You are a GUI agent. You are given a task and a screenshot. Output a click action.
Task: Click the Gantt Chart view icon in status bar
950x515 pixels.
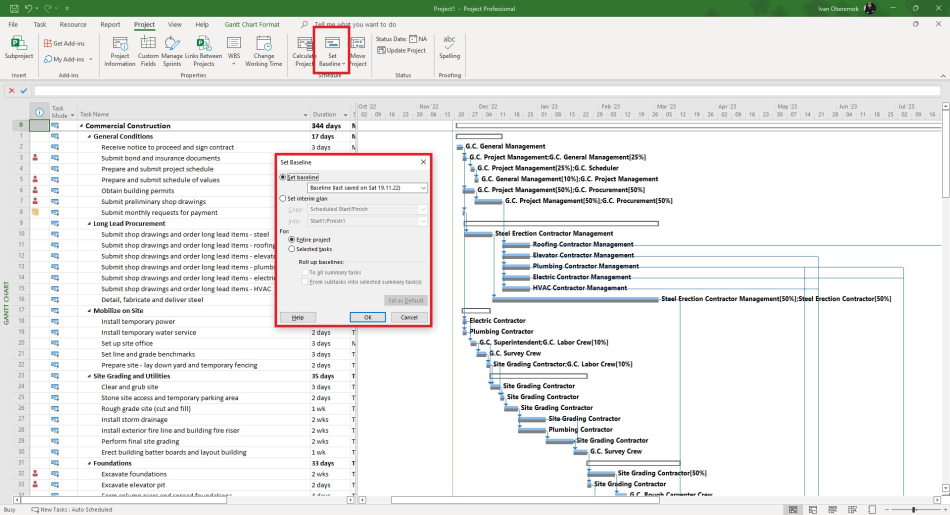(x=792, y=510)
